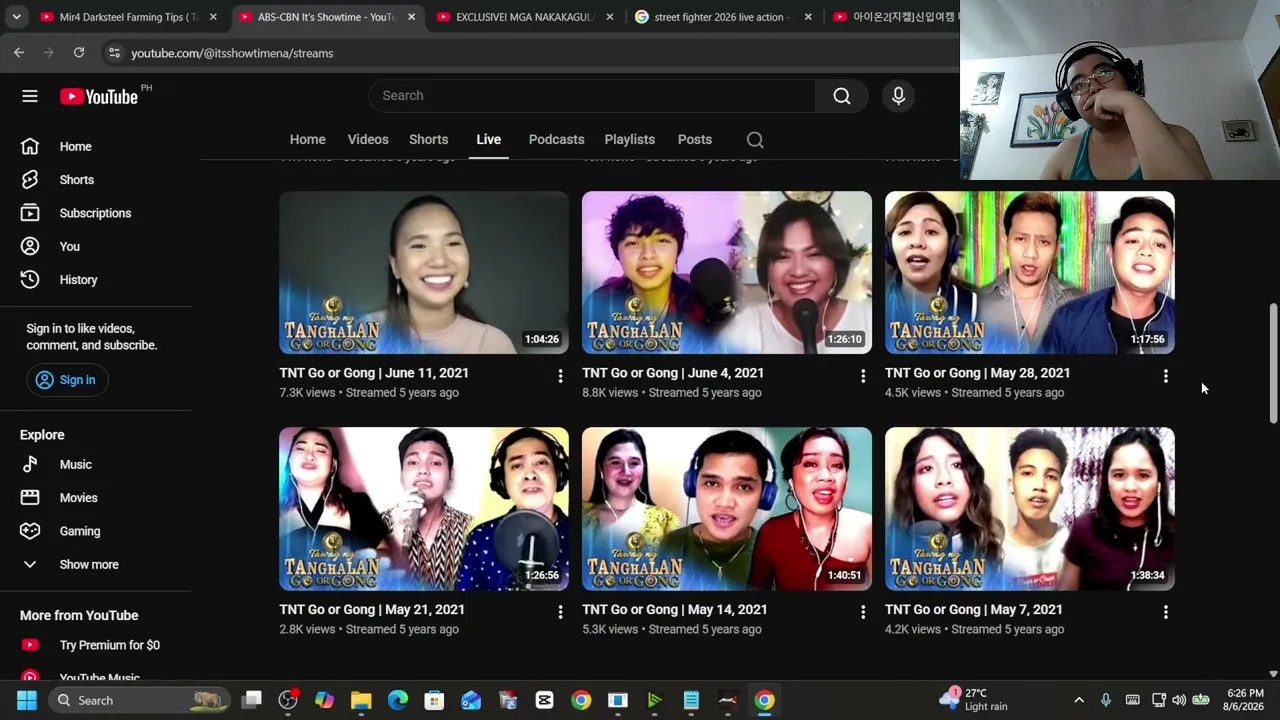
Task: Switch to the channel Videos tab
Action: pos(368,140)
